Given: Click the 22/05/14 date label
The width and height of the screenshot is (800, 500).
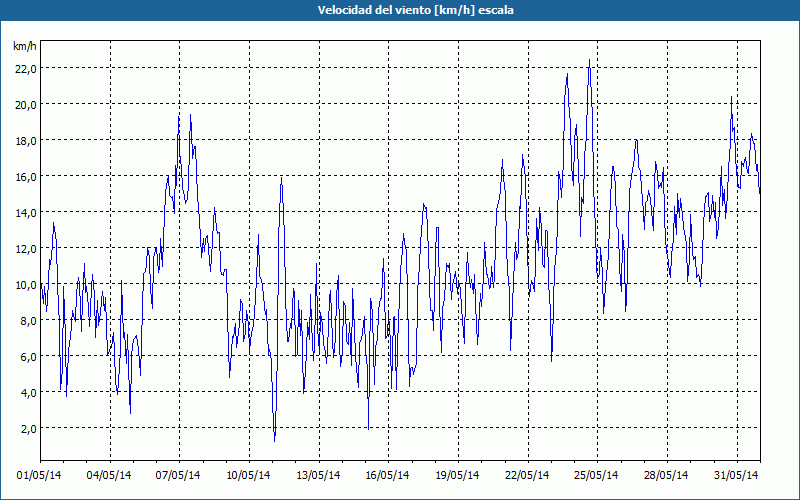Looking at the screenshot, I should (x=527, y=475).
